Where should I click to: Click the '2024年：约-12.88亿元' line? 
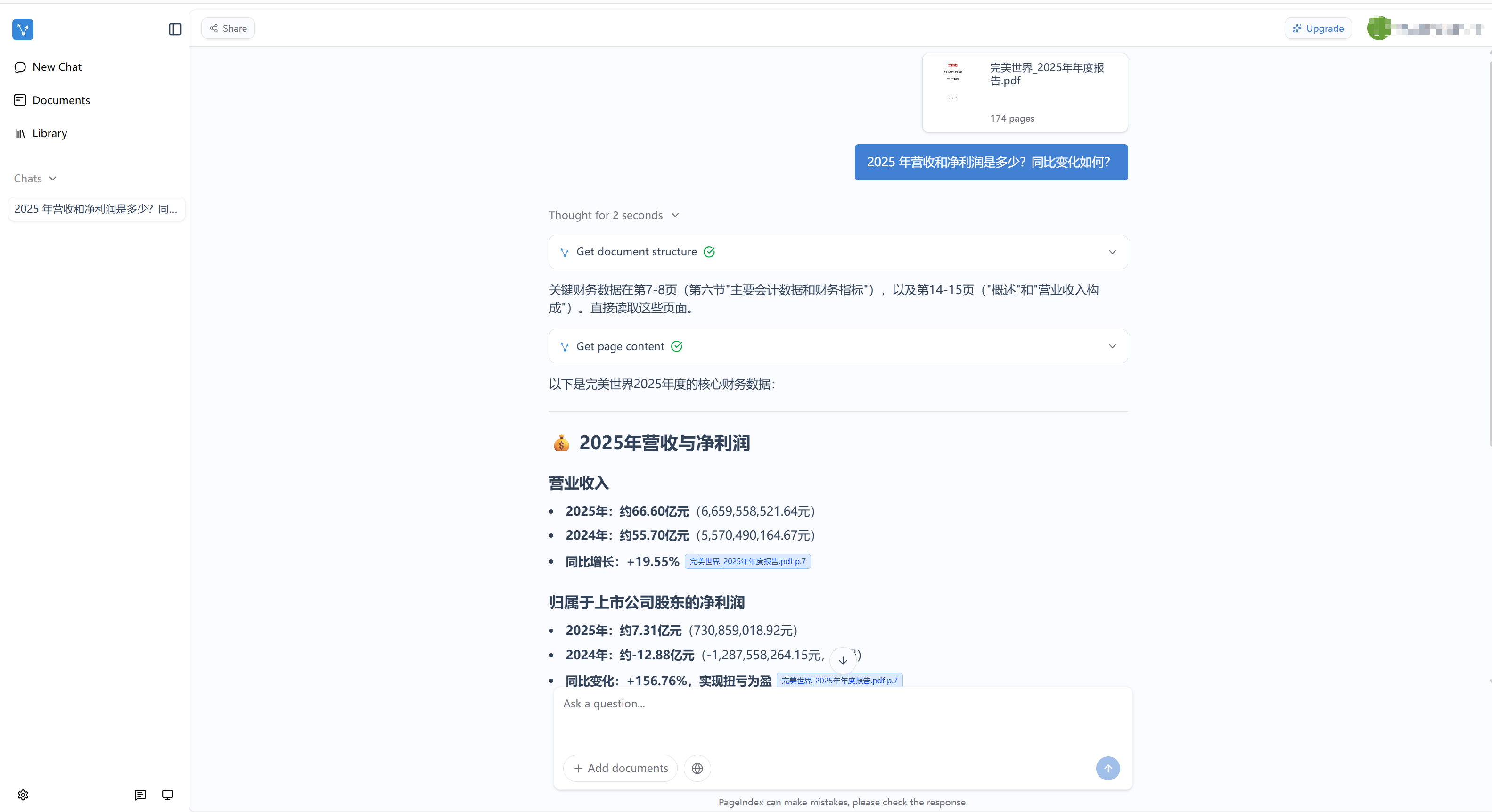click(713, 655)
